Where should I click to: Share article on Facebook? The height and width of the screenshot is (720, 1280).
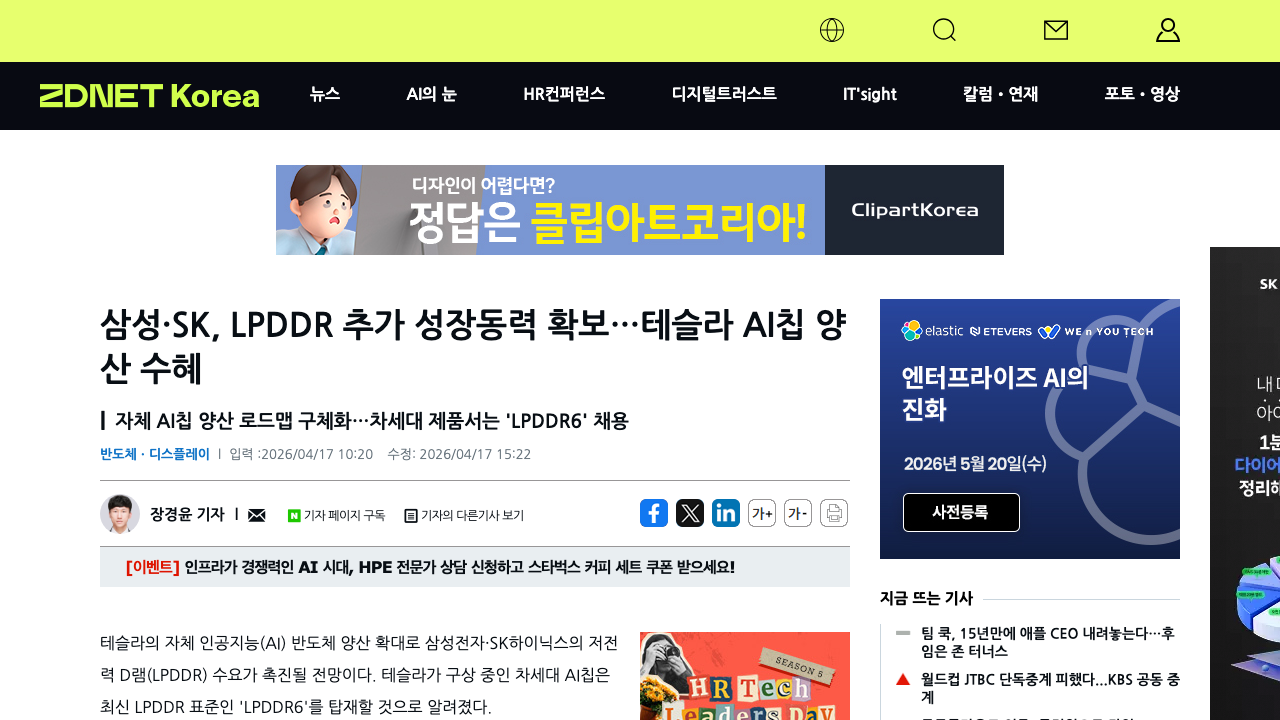[654, 513]
